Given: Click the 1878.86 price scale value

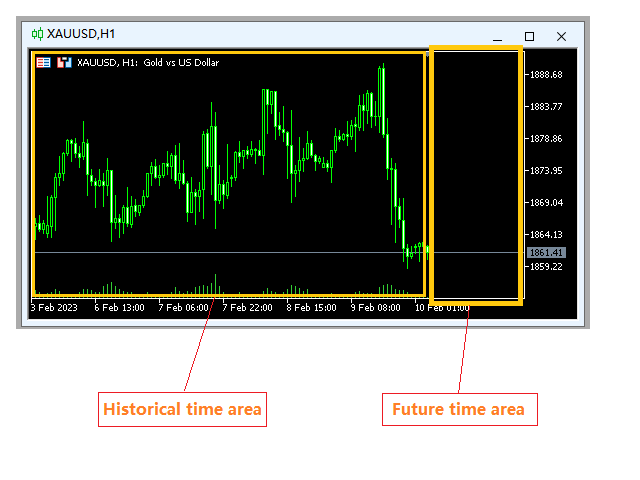Looking at the screenshot, I should 546,139.
